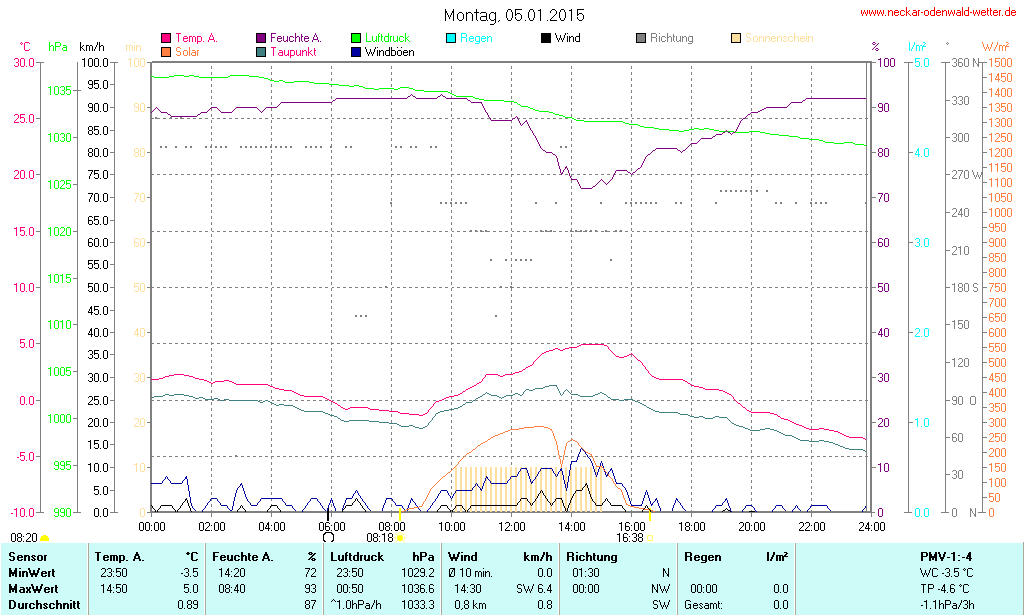Open the www.neckar-odenwald-wetter.de link

[x=938, y=13]
